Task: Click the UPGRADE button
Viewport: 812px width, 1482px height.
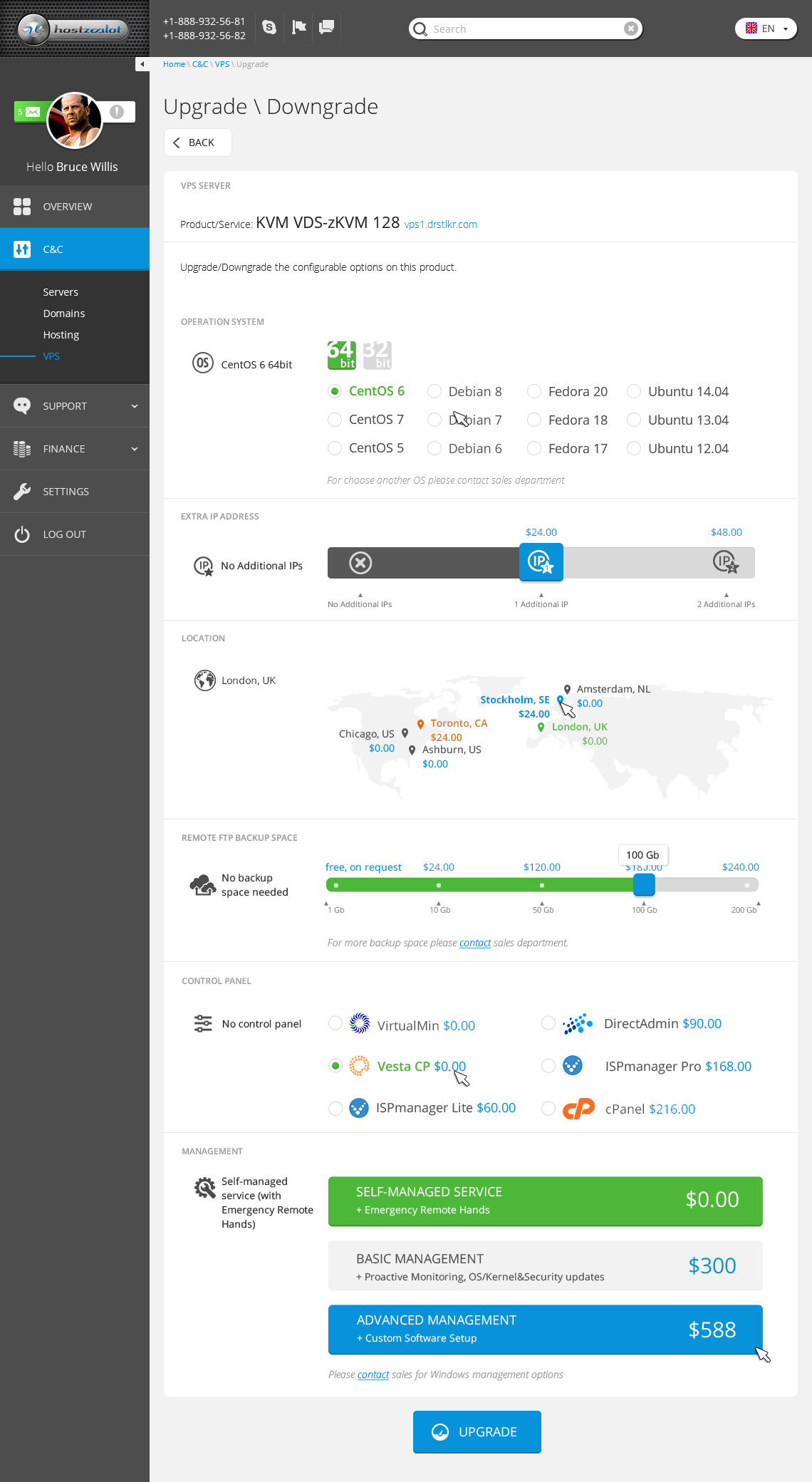Action: [477, 1431]
